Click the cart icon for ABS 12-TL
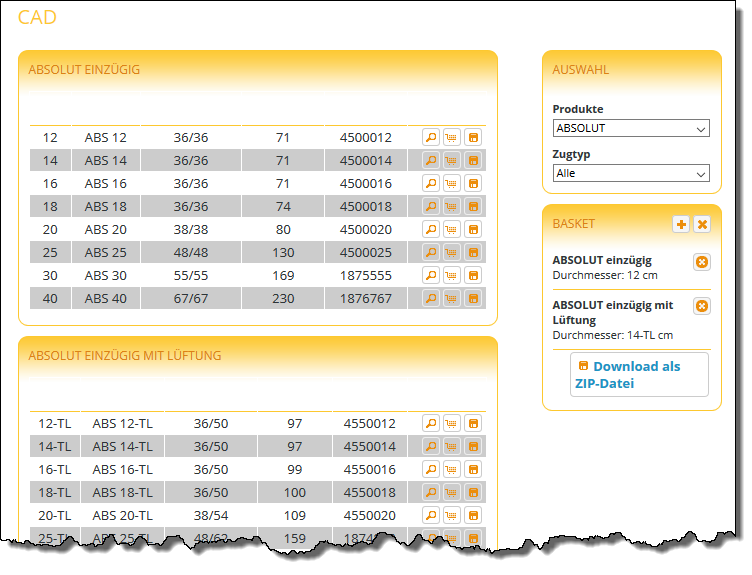Image resolution: width=752 pixels, height=575 pixels. [x=452, y=423]
